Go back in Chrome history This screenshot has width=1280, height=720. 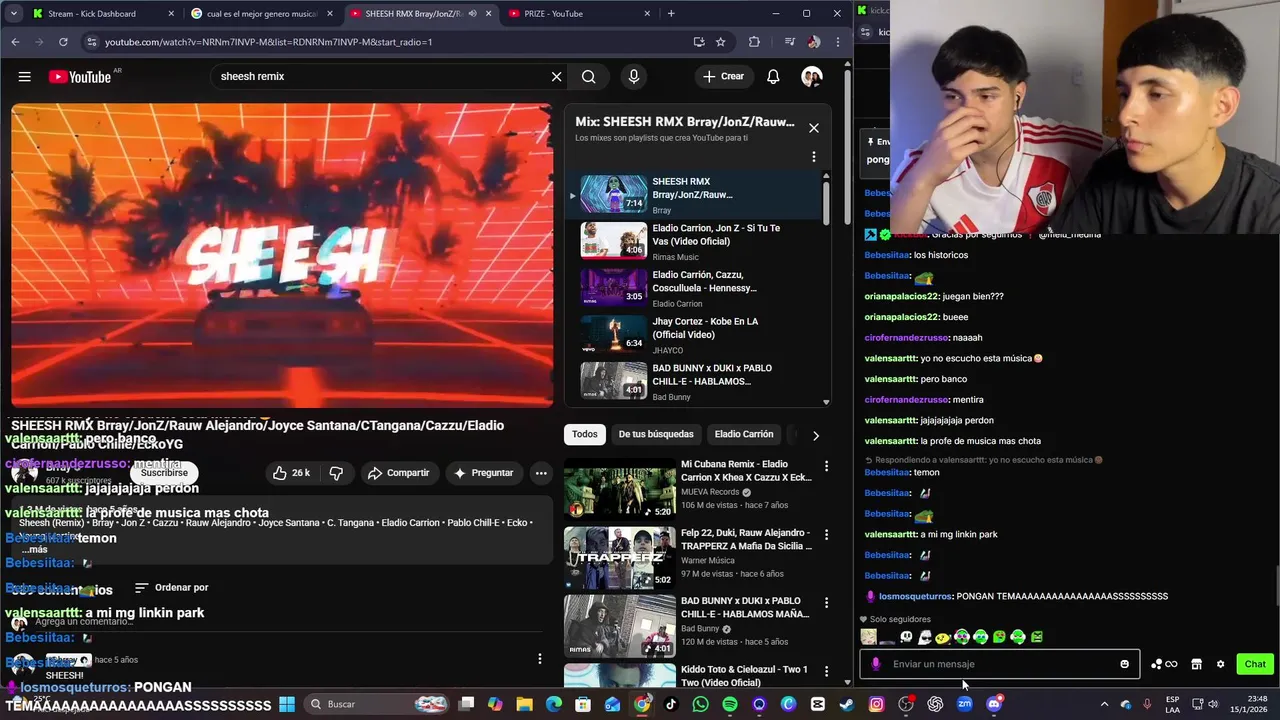click(x=15, y=42)
